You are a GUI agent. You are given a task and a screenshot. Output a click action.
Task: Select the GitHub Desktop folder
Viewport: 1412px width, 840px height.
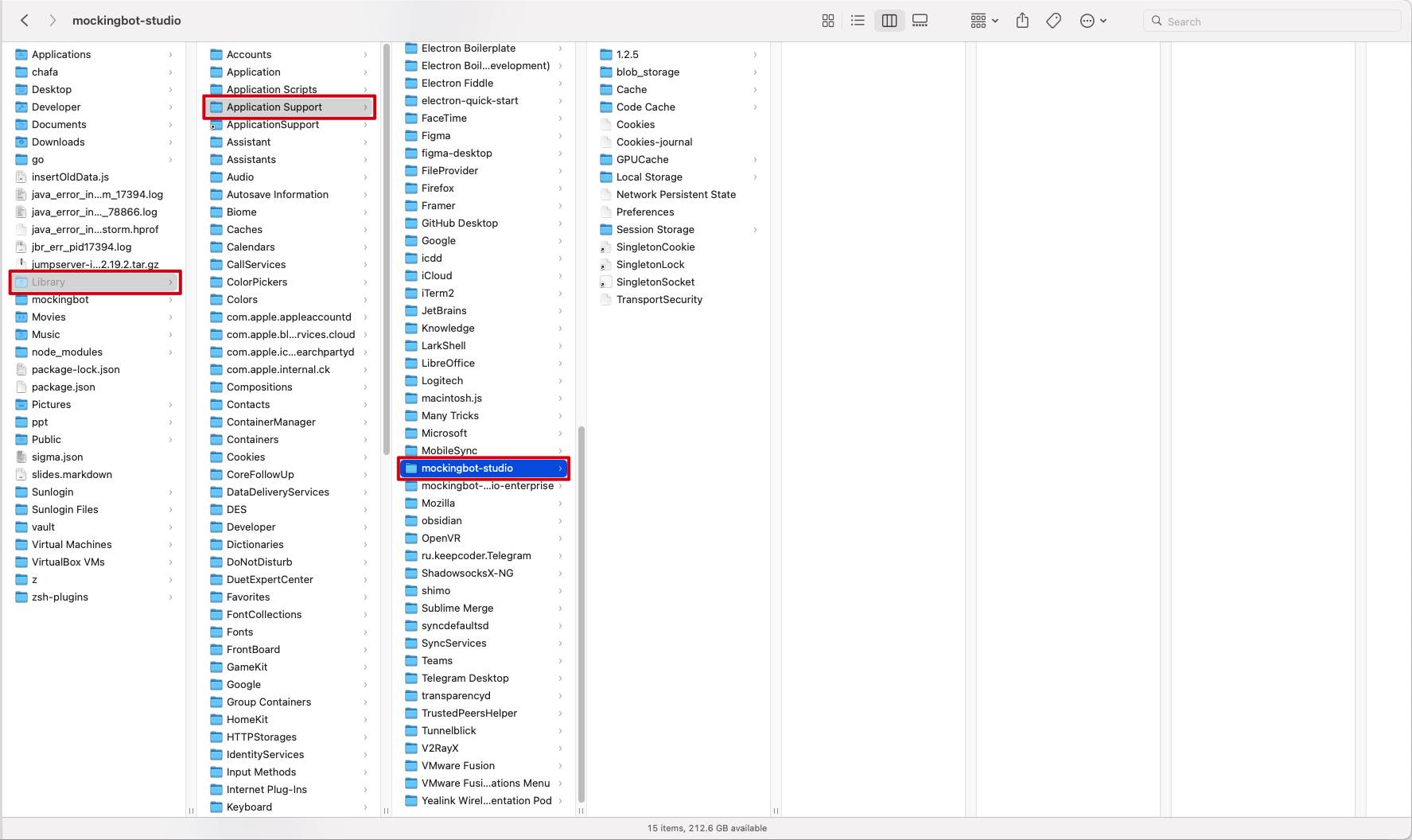coord(484,223)
